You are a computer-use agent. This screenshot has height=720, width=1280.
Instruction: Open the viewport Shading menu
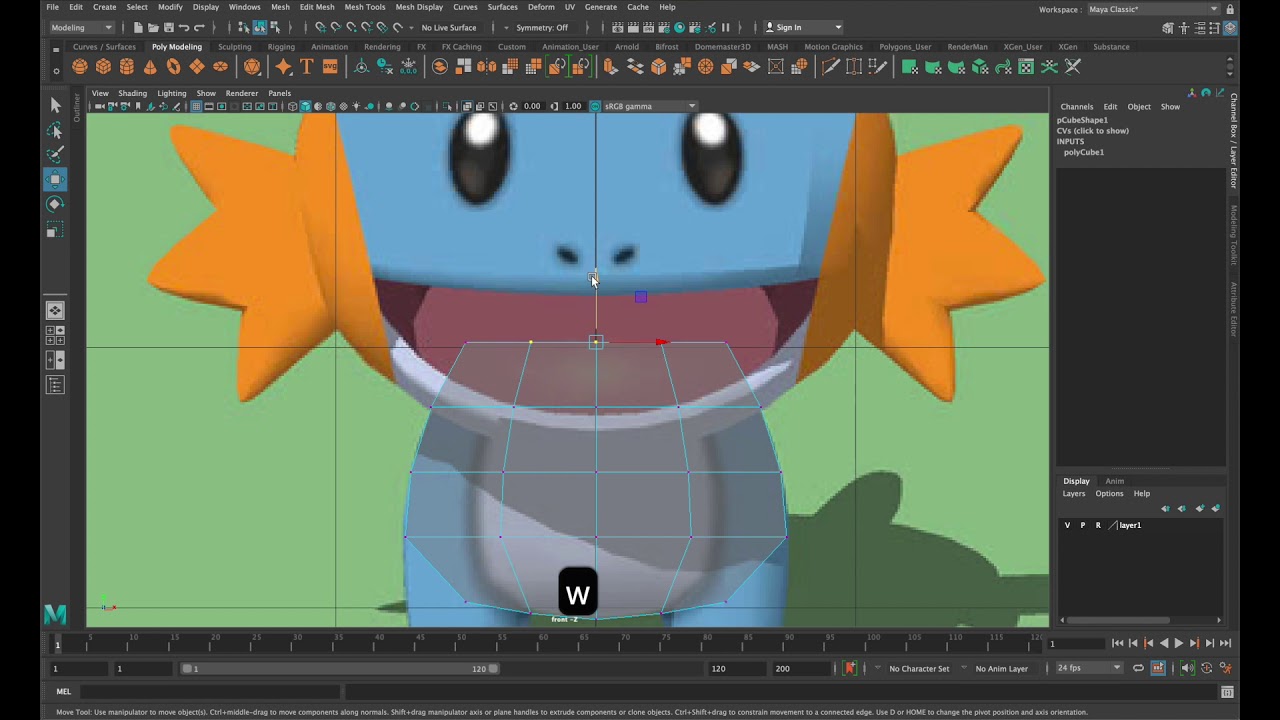132,93
